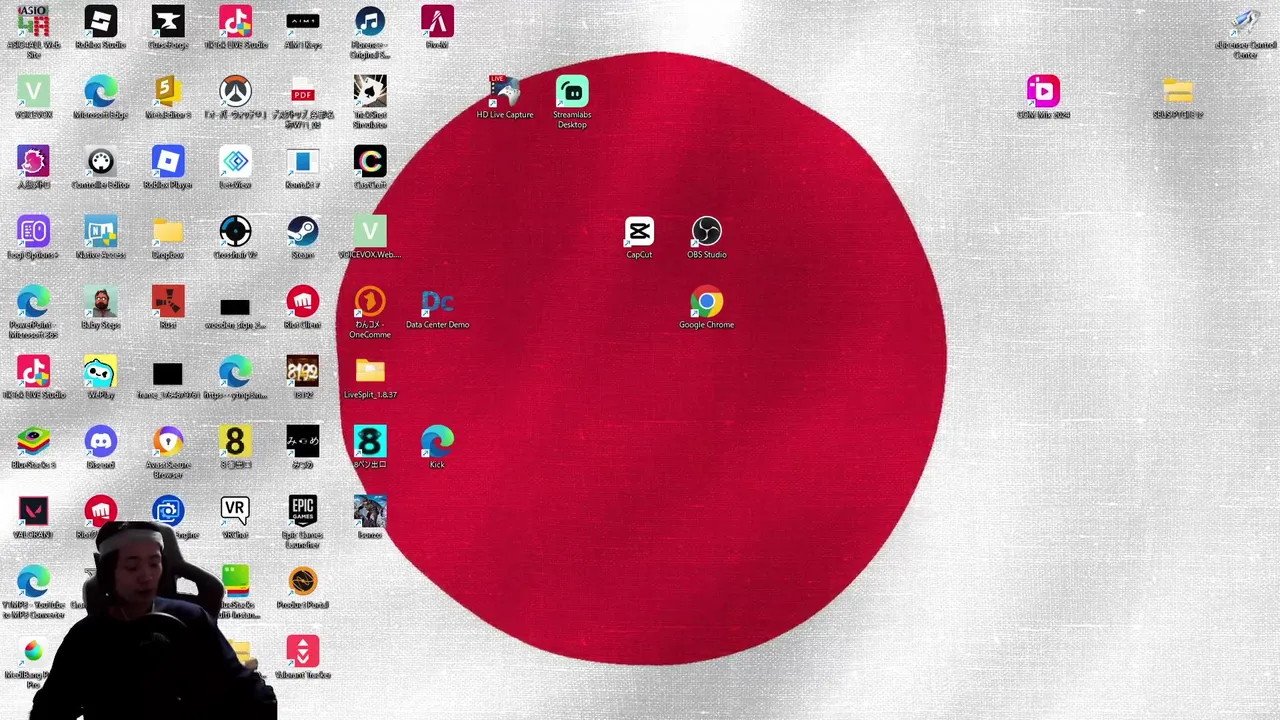This screenshot has height=720, width=1280.
Task: Open the WePlay shortcut
Action: [x=100, y=372]
